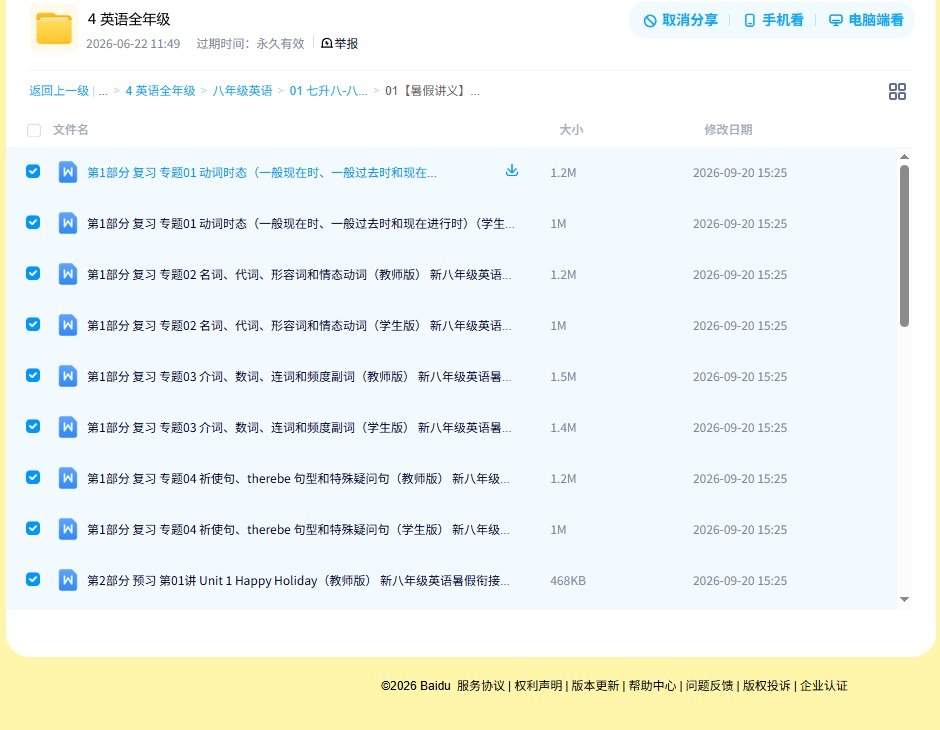Navigate to 八年级英语 breadcrumb
Image resolution: width=940 pixels, height=730 pixels.
242,91
